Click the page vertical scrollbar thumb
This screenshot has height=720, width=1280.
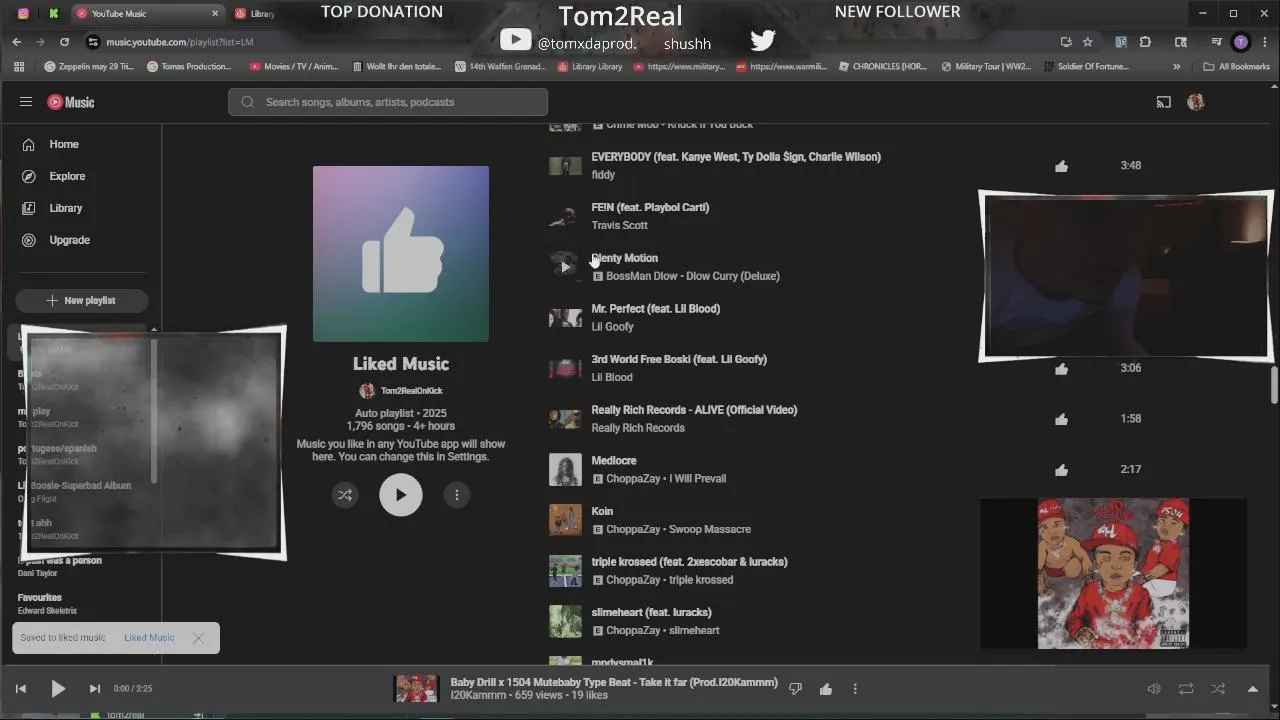pyautogui.click(x=1275, y=385)
